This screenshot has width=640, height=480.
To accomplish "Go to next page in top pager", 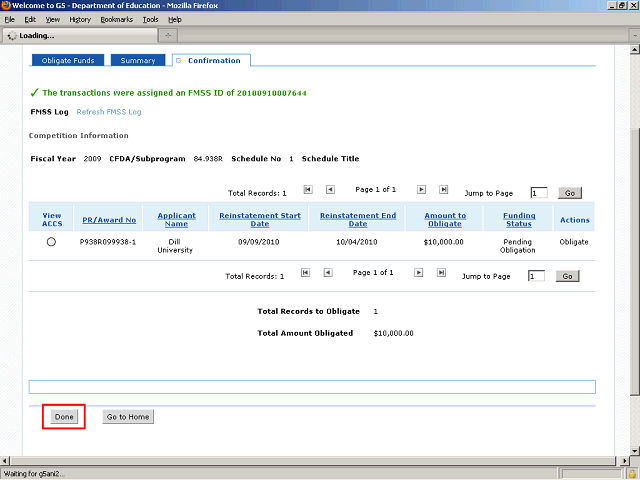I will pos(421,189).
